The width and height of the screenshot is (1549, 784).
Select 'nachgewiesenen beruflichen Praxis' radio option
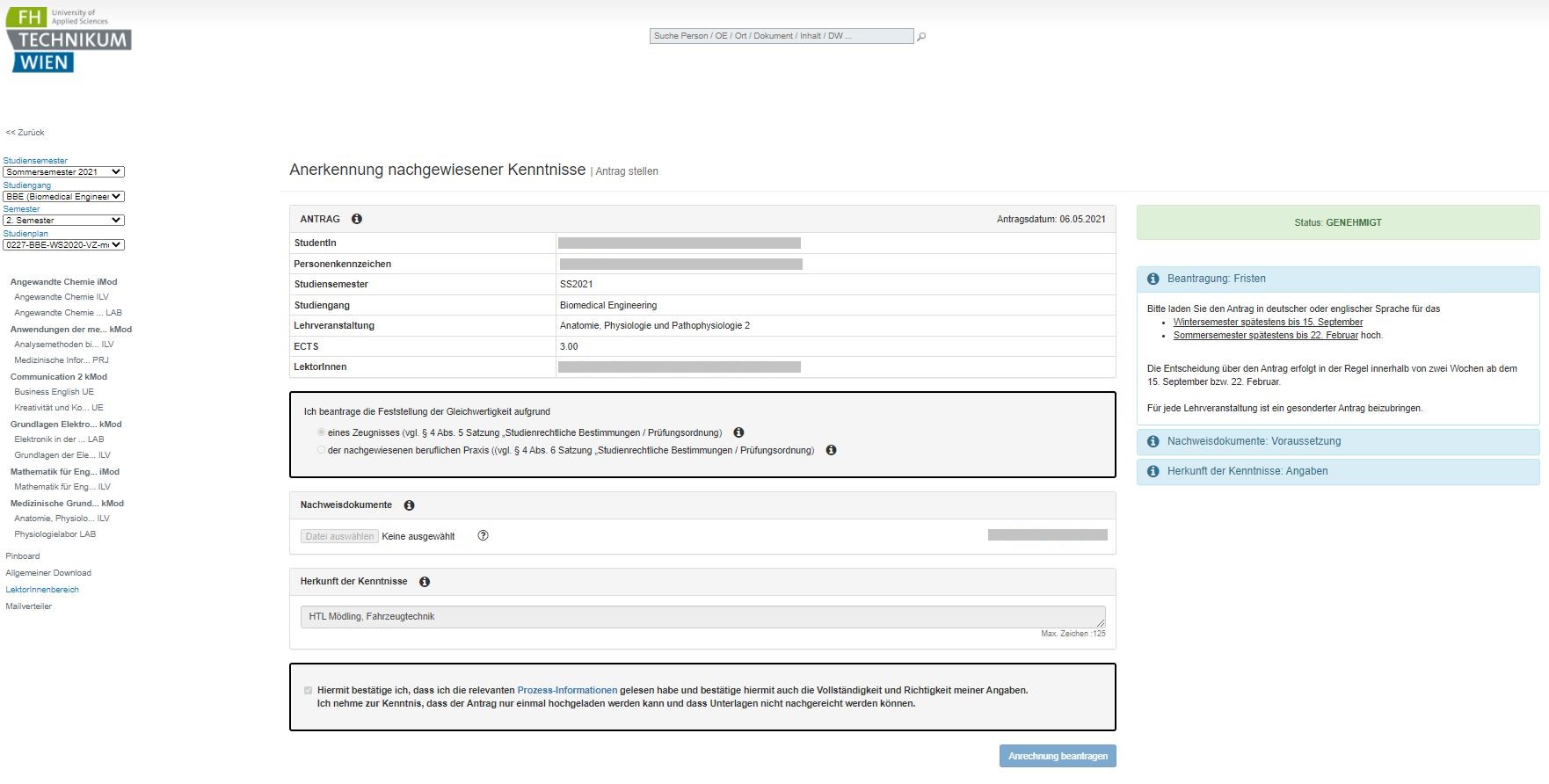pos(321,450)
